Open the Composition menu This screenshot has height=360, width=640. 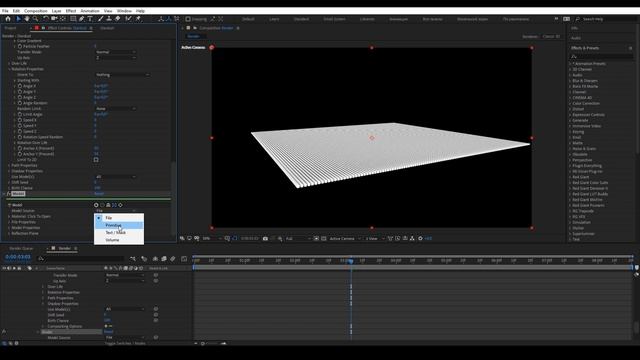click(36, 11)
